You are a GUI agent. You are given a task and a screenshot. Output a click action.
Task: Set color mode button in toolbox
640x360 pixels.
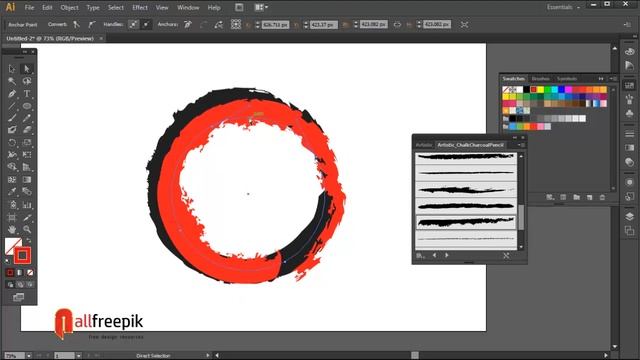click(x=10, y=272)
